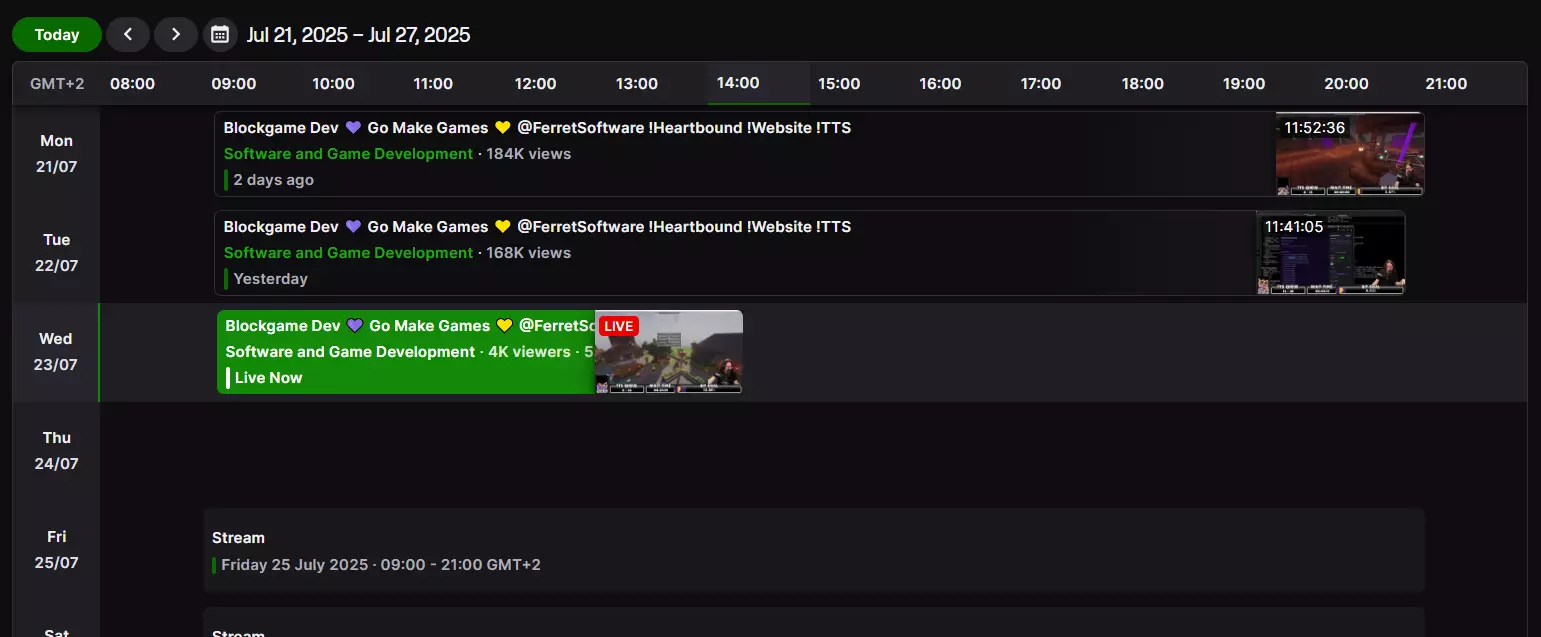
Task: Select the 15:00 time column header
Action: point(839,84)
